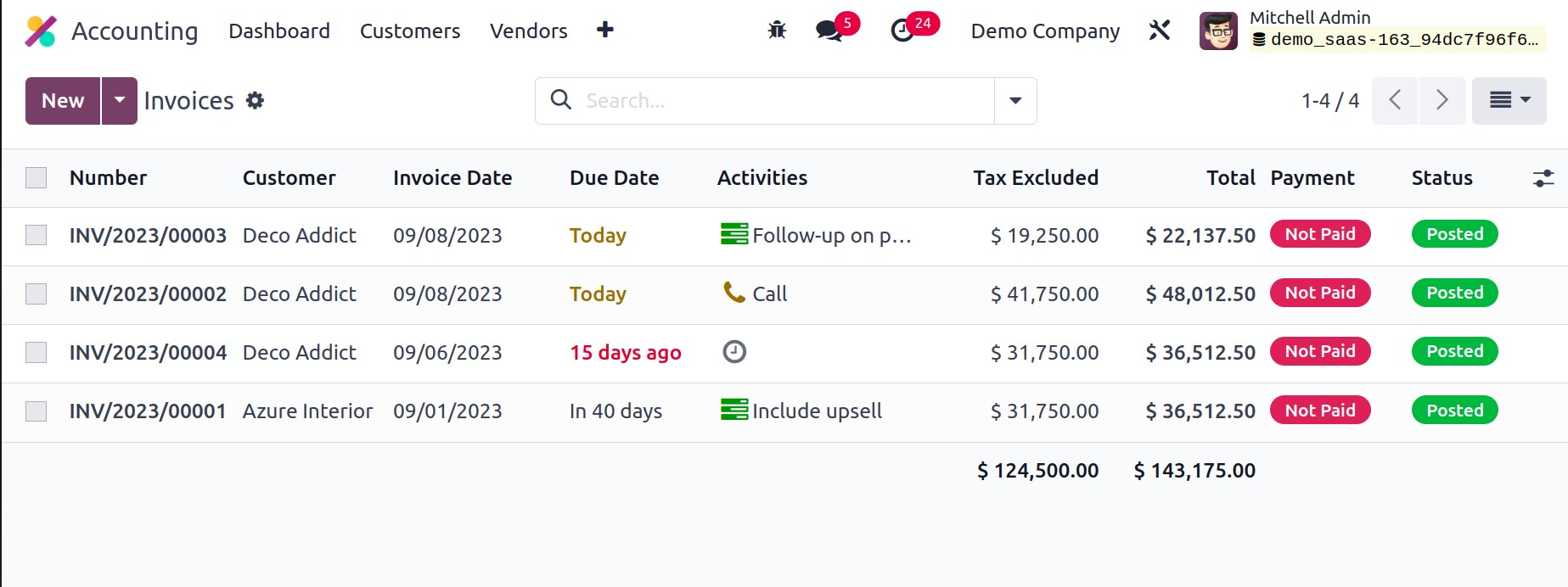Select checkbox for invoice INV/2023/00003
1568x587 pixels.
tap(36, 235)
